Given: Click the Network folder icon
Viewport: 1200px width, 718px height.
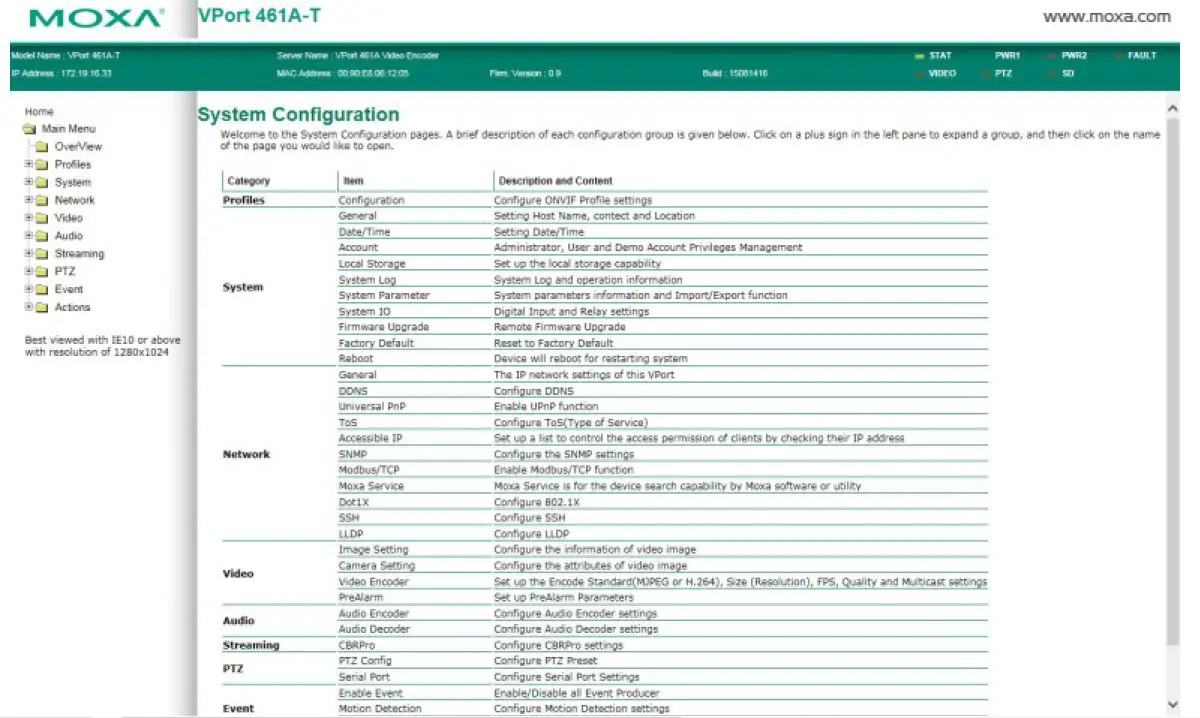Looking at the screenshot, I should point(42,200).
